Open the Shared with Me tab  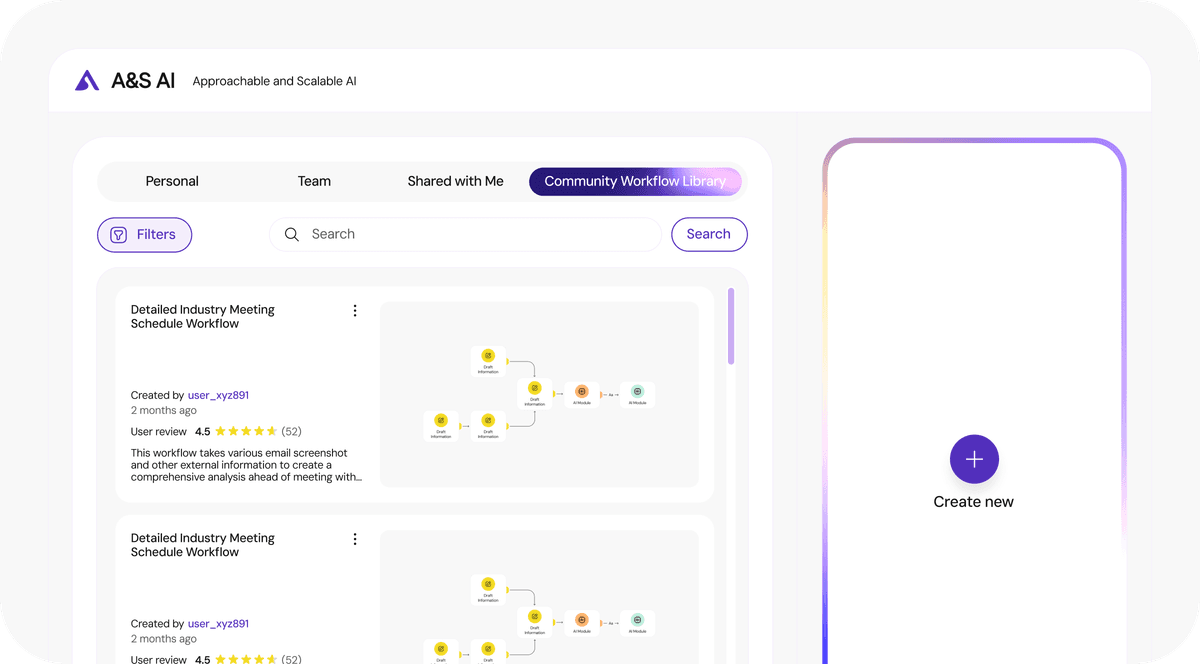455,181
